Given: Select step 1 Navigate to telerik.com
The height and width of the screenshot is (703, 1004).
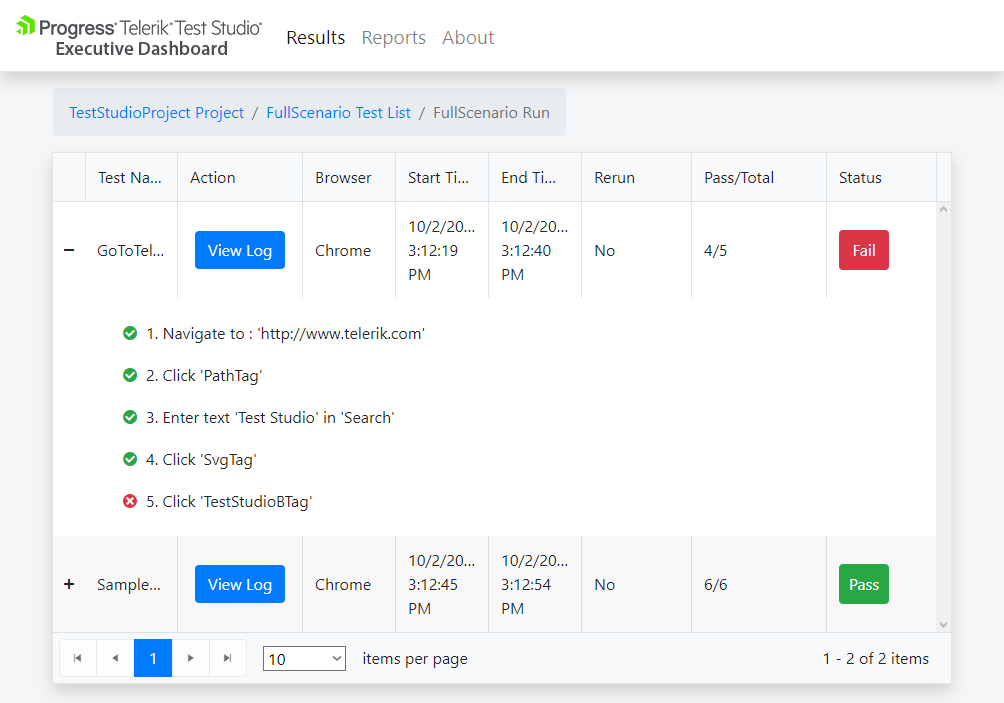Looking at the screenshot, I should pyautogui.click(x=286, y=334).
